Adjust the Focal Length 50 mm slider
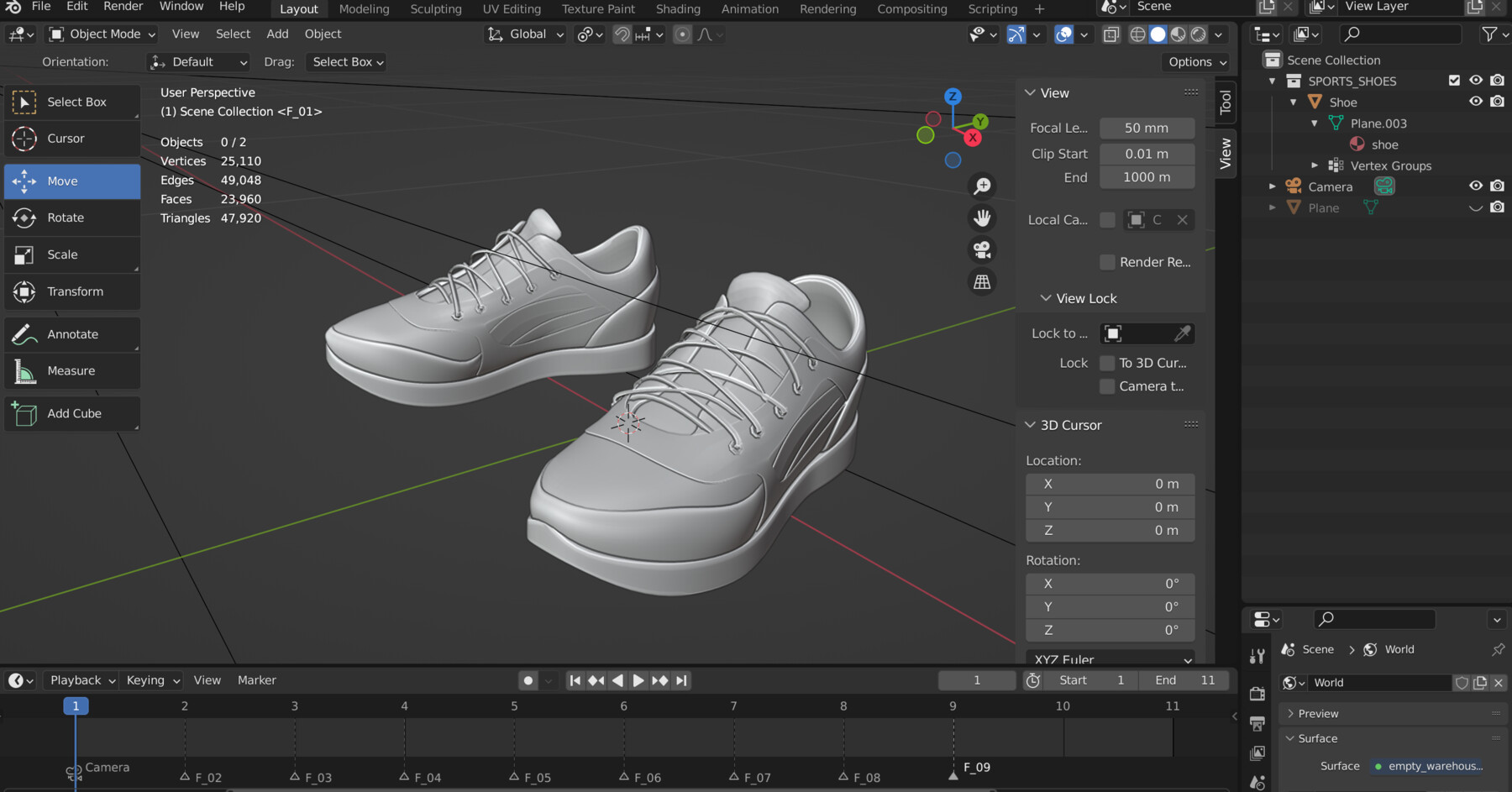Image resolution: width=1512 pixels, height=792 pixels. (x=1147, y=128)
